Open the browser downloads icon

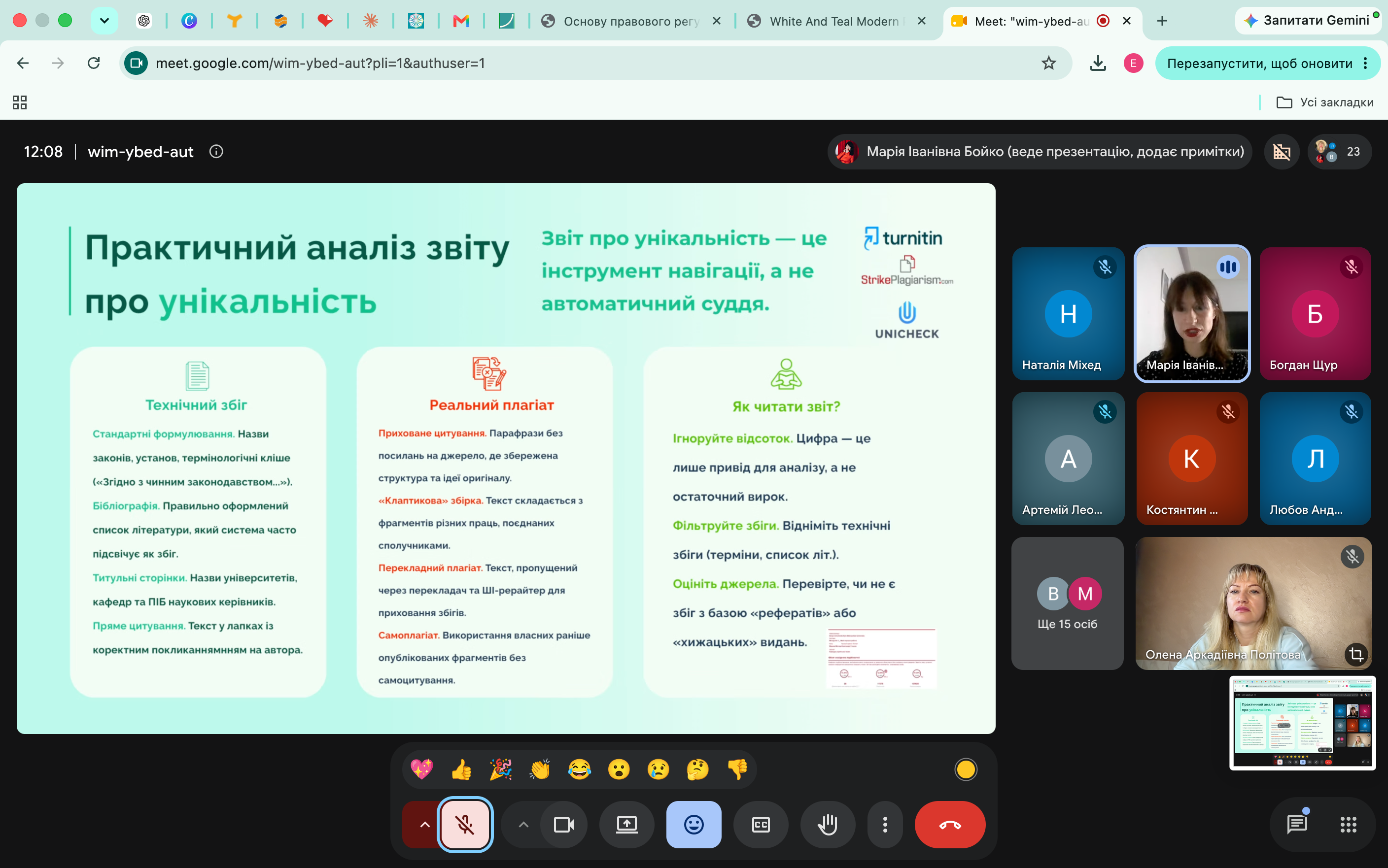pyautogui.click(x=1097, y=63)
